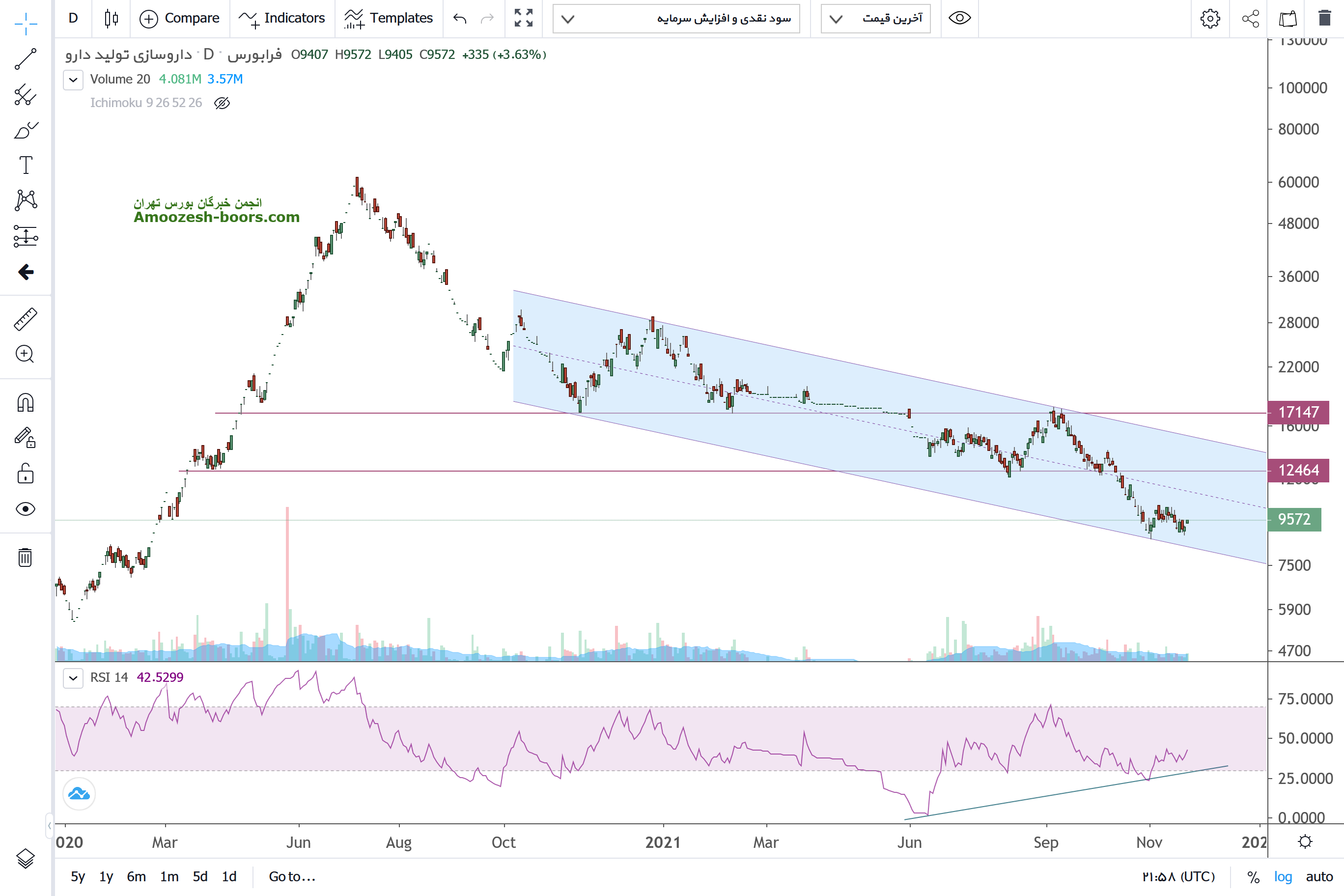
Task: Open the آخرین قیمت dropdown
Action: pyautogui.click(x=875, y=18)
